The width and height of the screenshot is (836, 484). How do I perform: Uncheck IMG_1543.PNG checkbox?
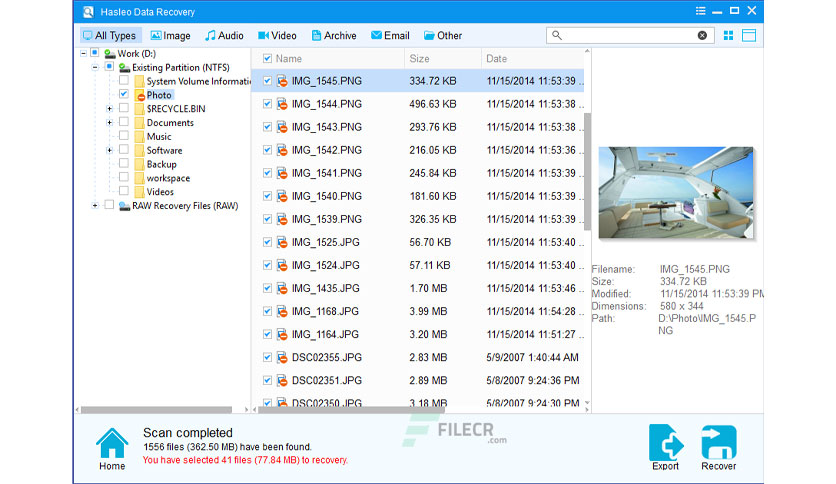tap(268, 127)
